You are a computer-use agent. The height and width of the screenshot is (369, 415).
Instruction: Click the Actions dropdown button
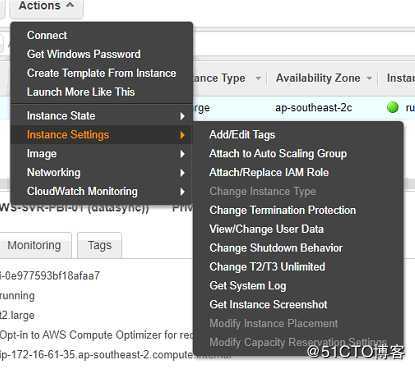46,7
